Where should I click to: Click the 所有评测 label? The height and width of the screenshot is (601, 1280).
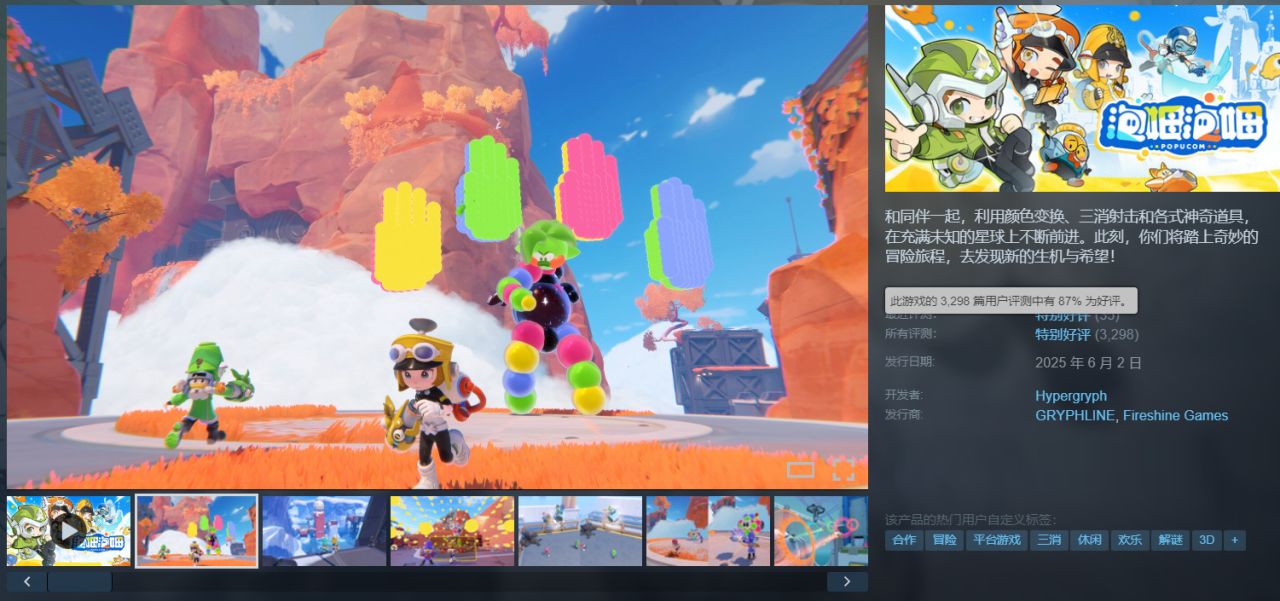click(909, 334)
